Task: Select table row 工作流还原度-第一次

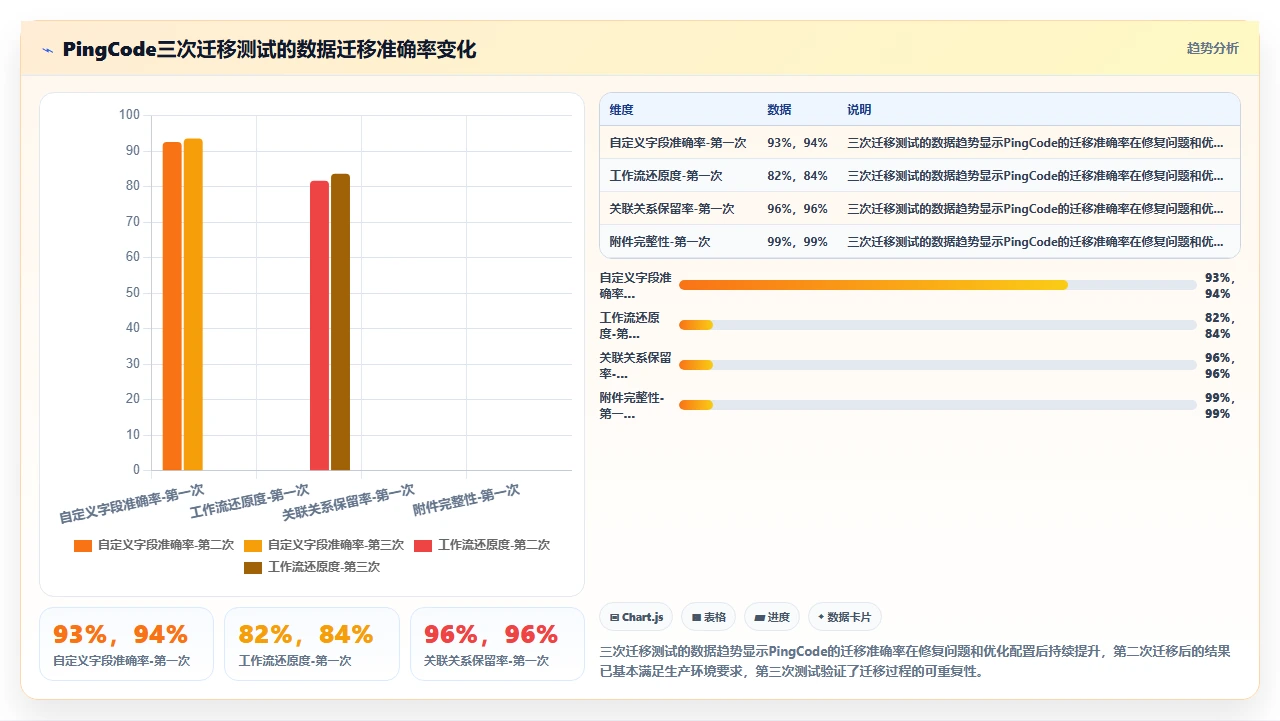Action: (x=920, y=176)
